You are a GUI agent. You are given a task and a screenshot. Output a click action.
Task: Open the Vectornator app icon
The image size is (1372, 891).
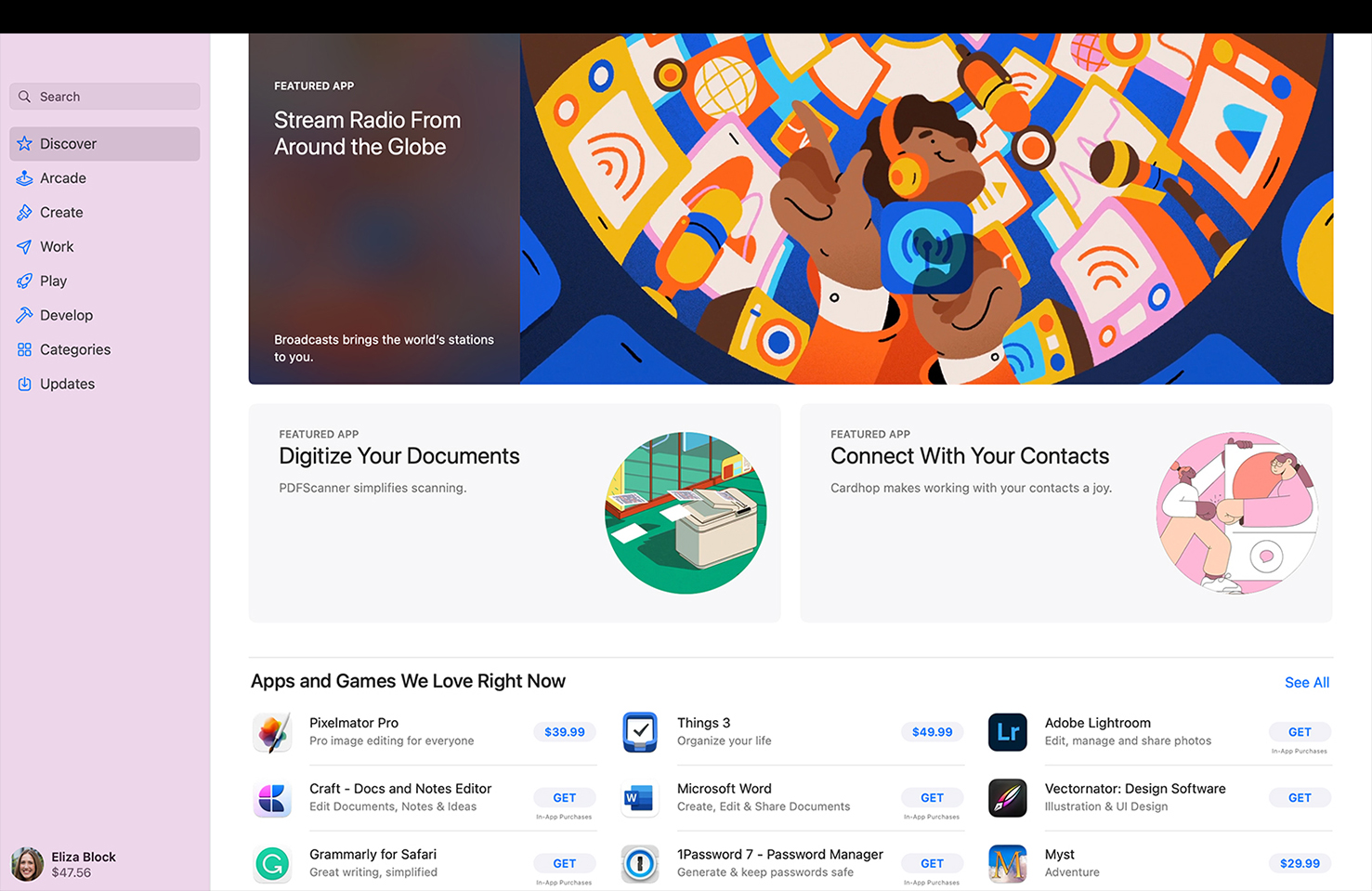coord(1008,798)
